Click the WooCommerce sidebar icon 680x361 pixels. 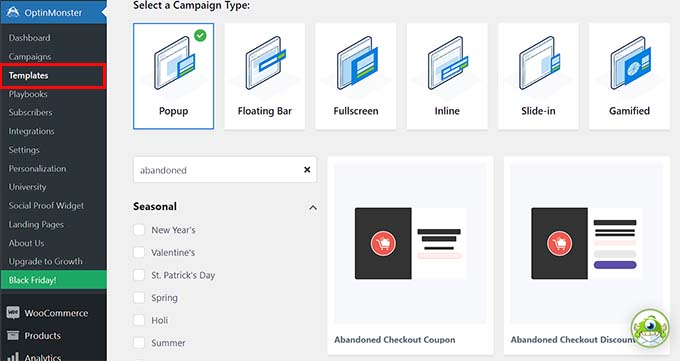(13, 313)
